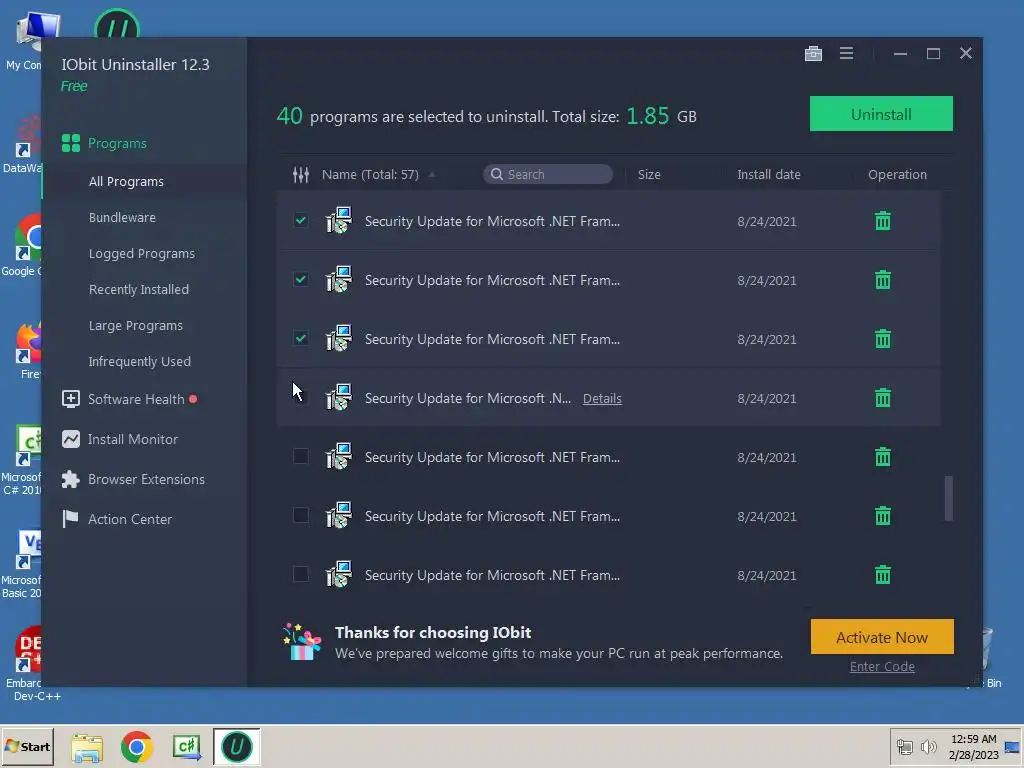Open the hamburger options menu
The width and height of the screenshot is (1024, 768).
click(846, 54)
